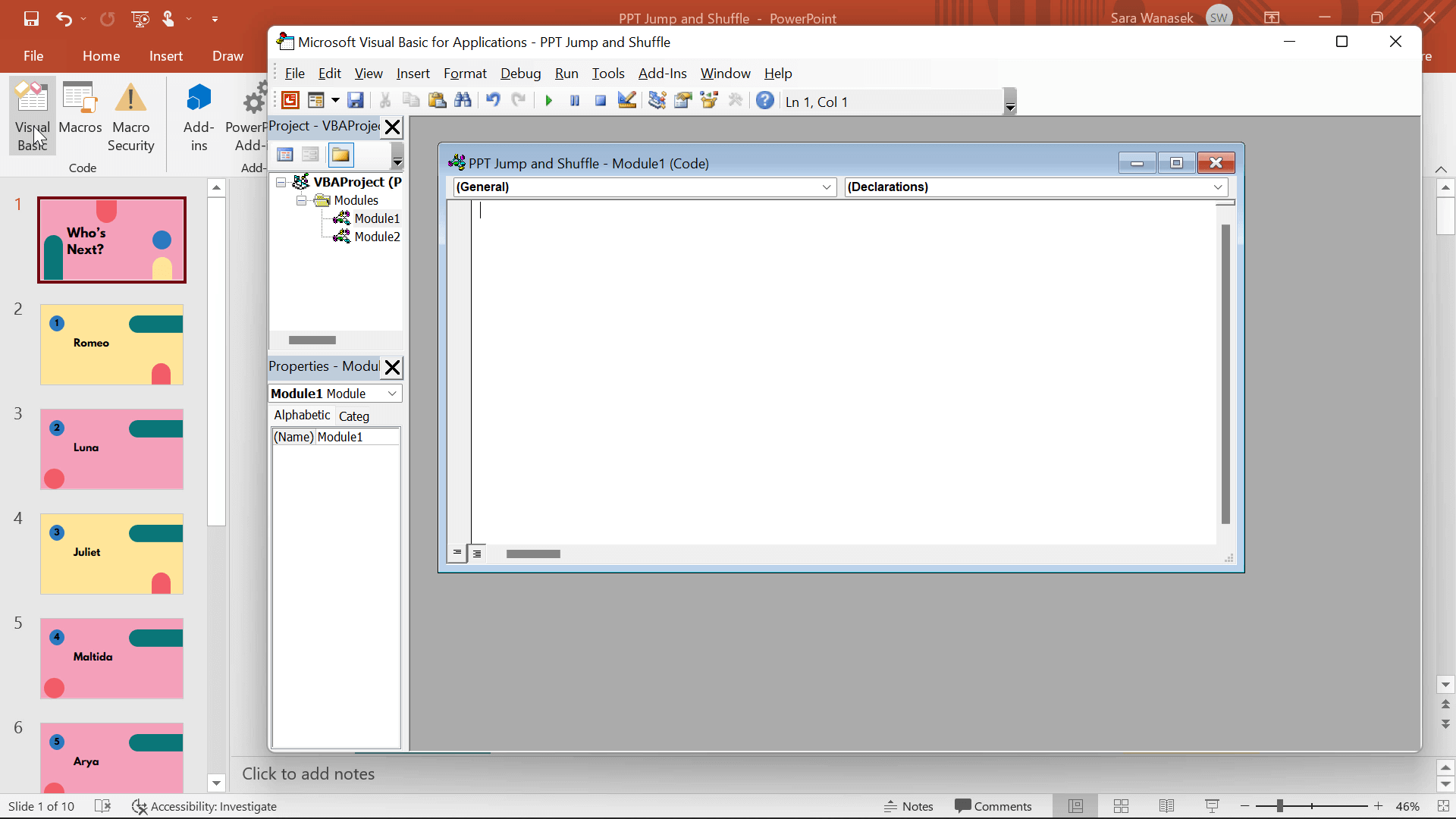This screenshot has width=1456, height=819.
Task: Select slide 3 Luna thumbnail
Action: [112, 448]
